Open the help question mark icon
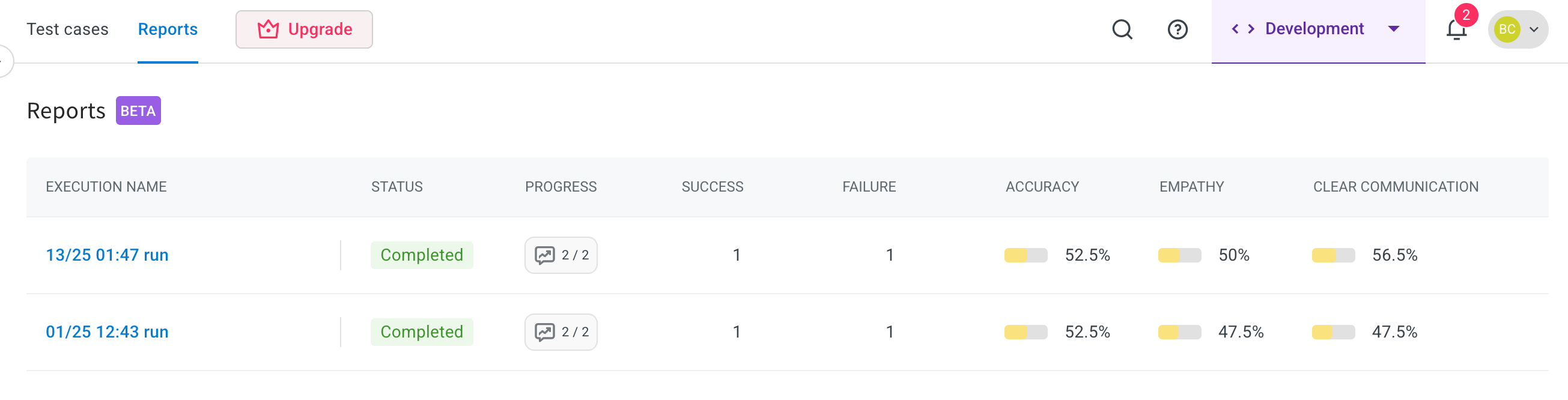This screenshot has width=1568, height=400. click(x=1178, y=29)
